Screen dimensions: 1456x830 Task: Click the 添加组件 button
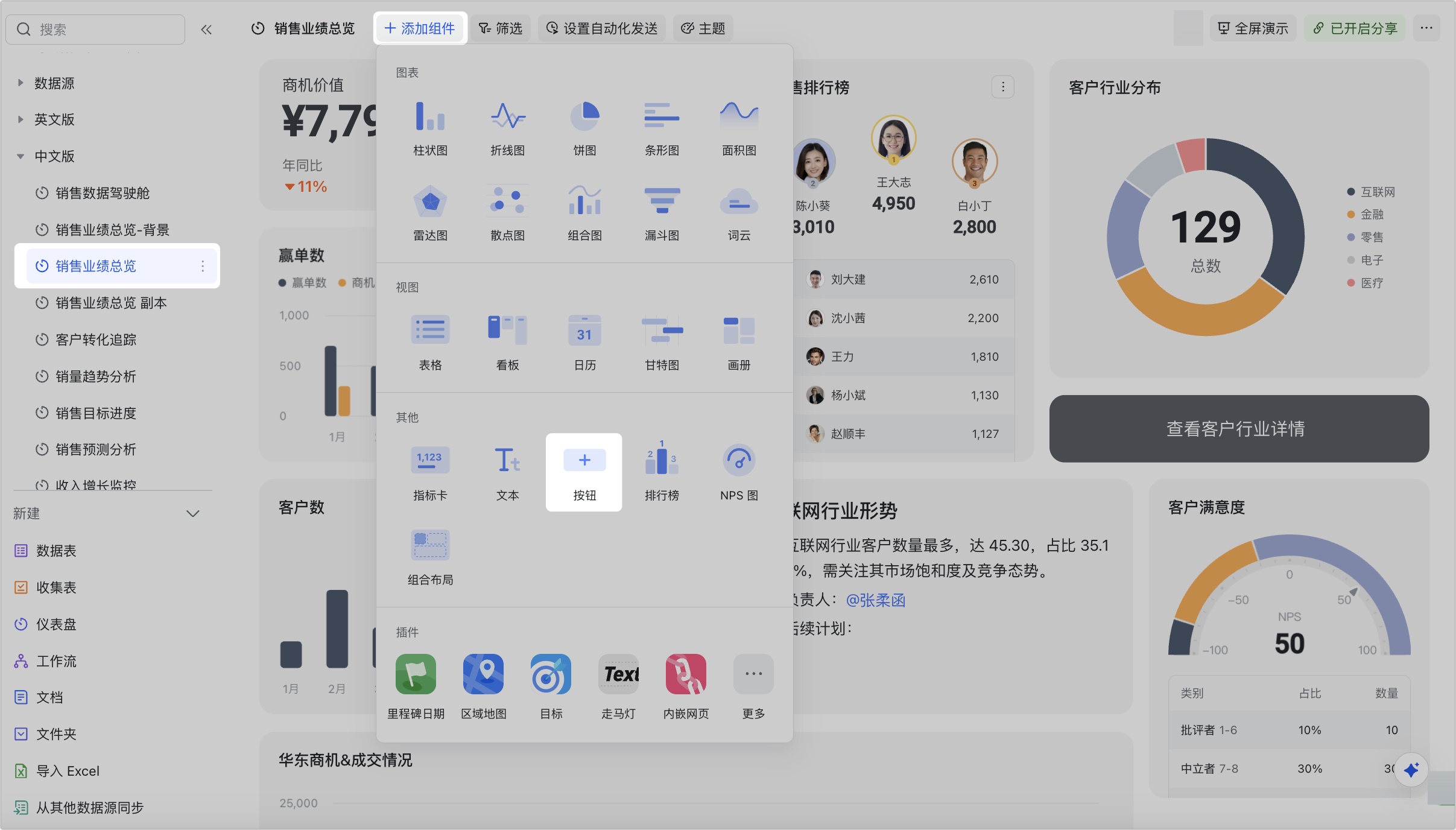tap(420, 28)
